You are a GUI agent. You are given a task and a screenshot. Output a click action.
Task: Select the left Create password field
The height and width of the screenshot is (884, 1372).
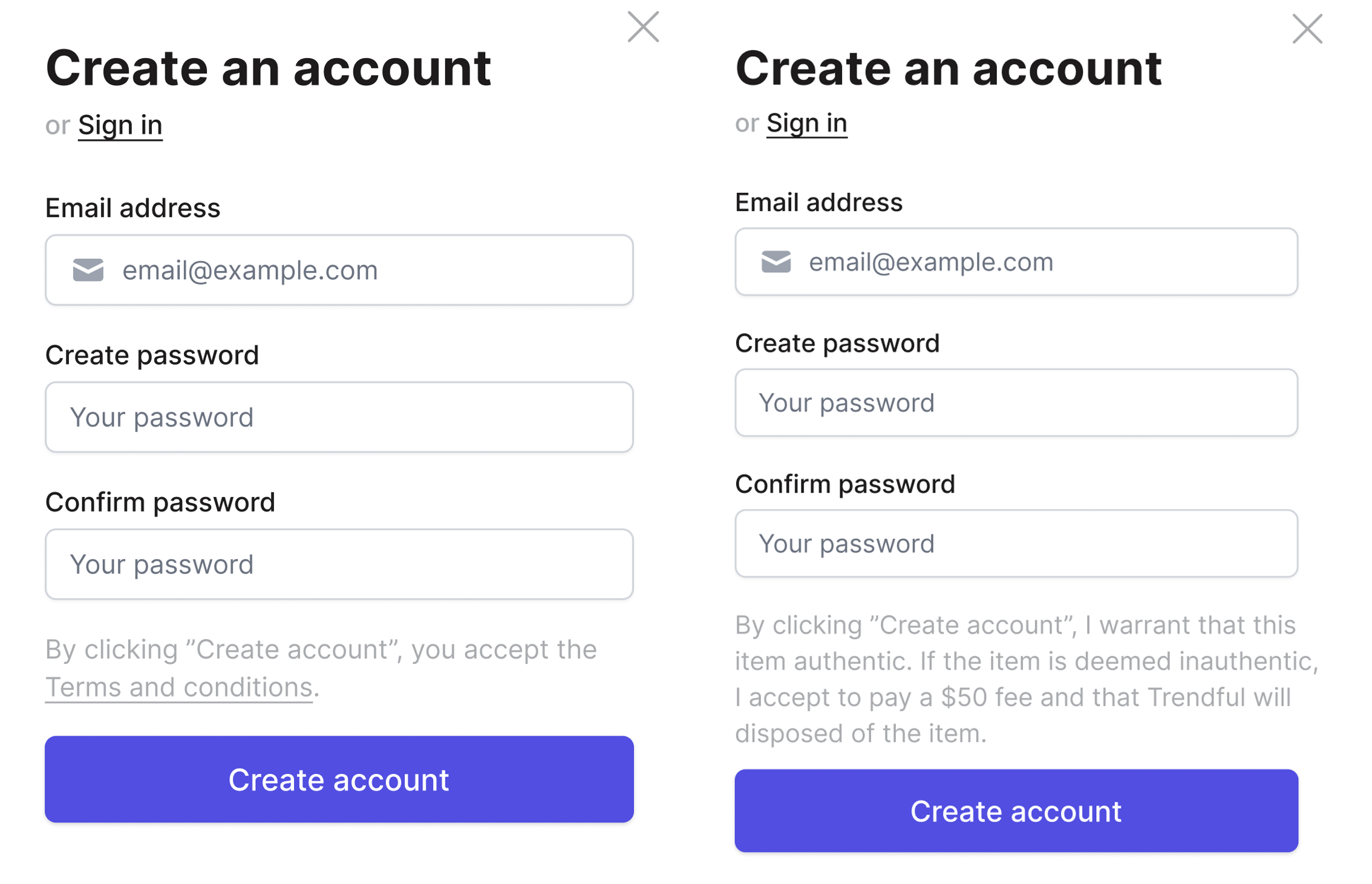click(339, 417)
